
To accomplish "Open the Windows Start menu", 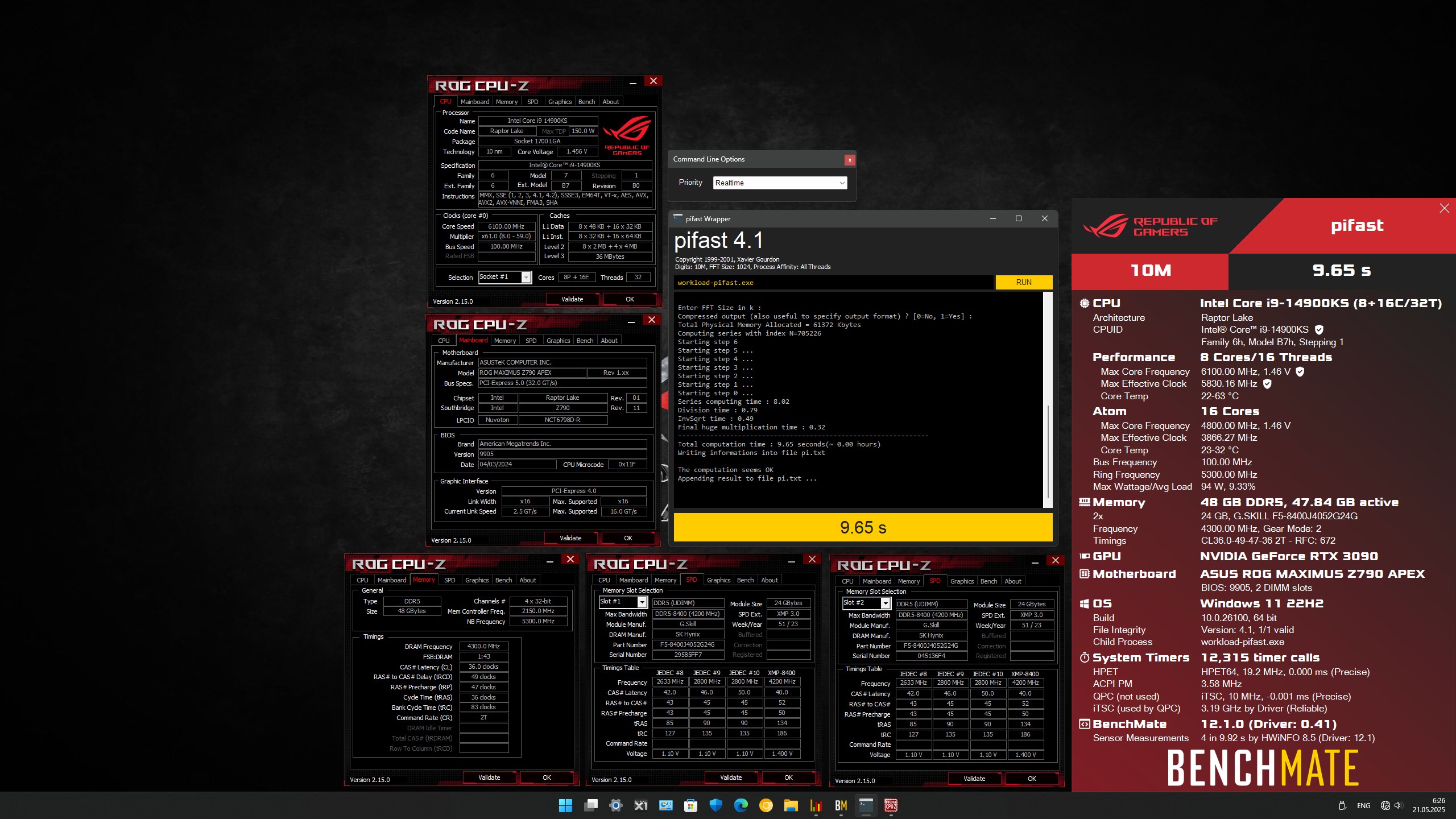I will pyautogui.click(x=565, y=805).
